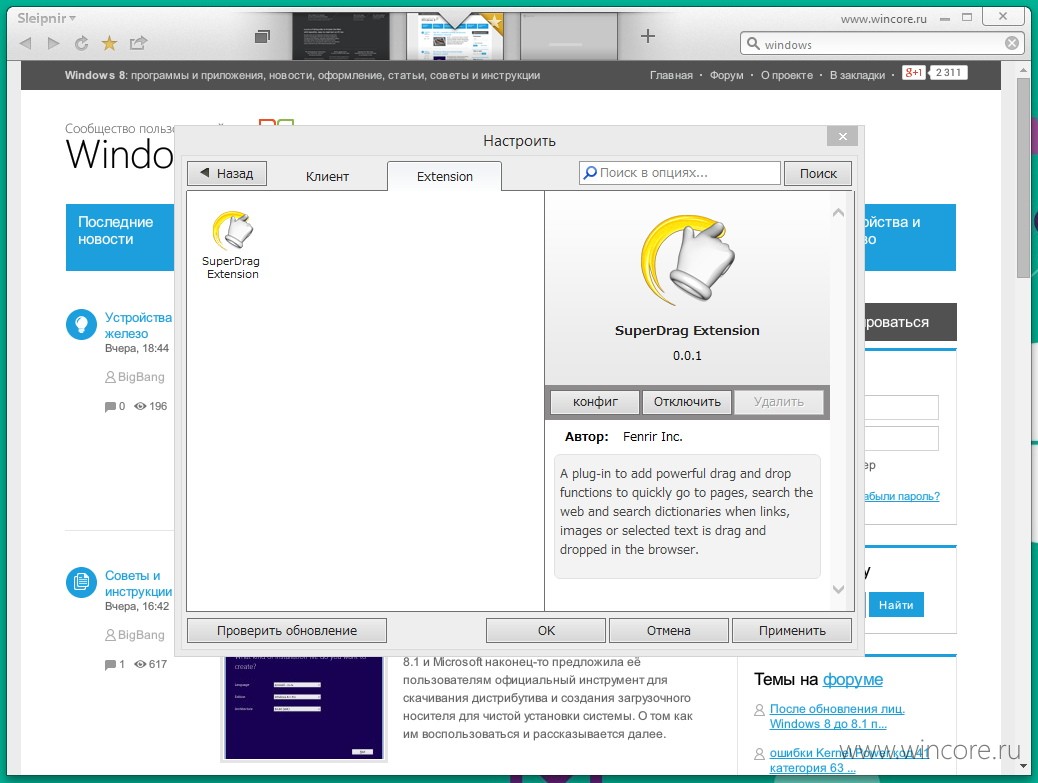Click the Google +1 badge
The width and height of the screenshot is (1038, 783).
(914, 73)
